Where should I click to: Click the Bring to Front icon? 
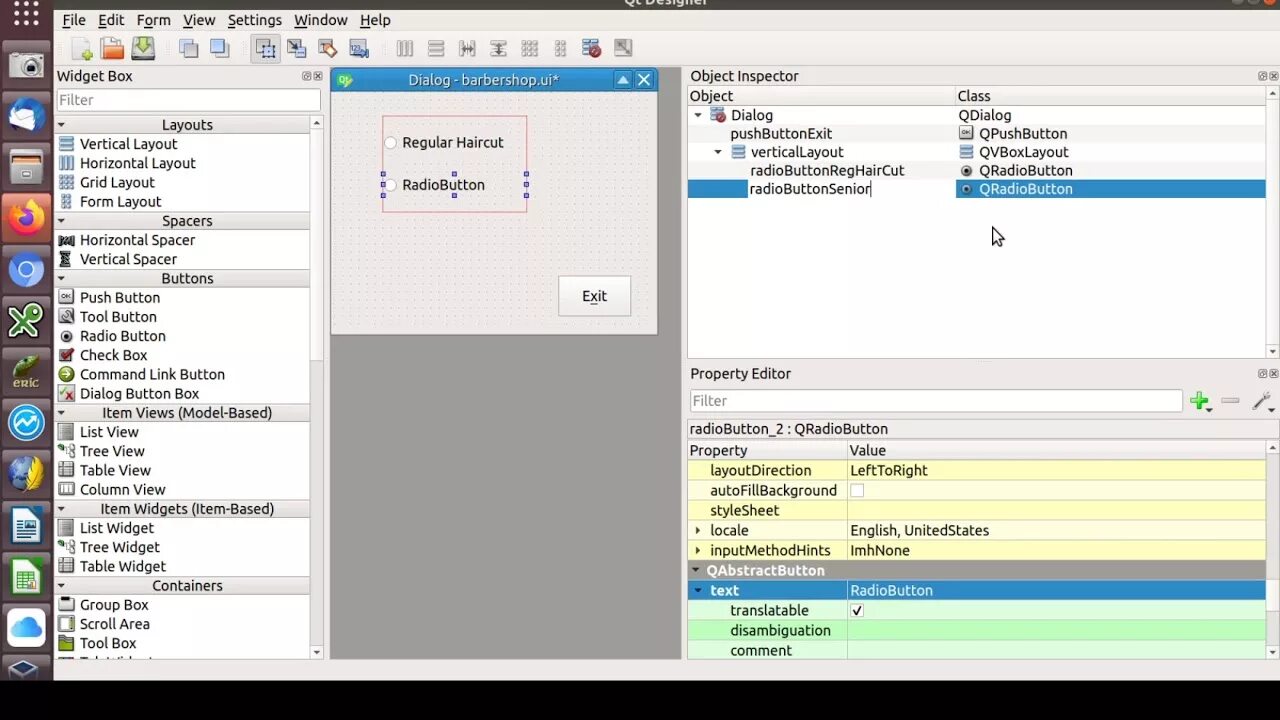(219, 48)
